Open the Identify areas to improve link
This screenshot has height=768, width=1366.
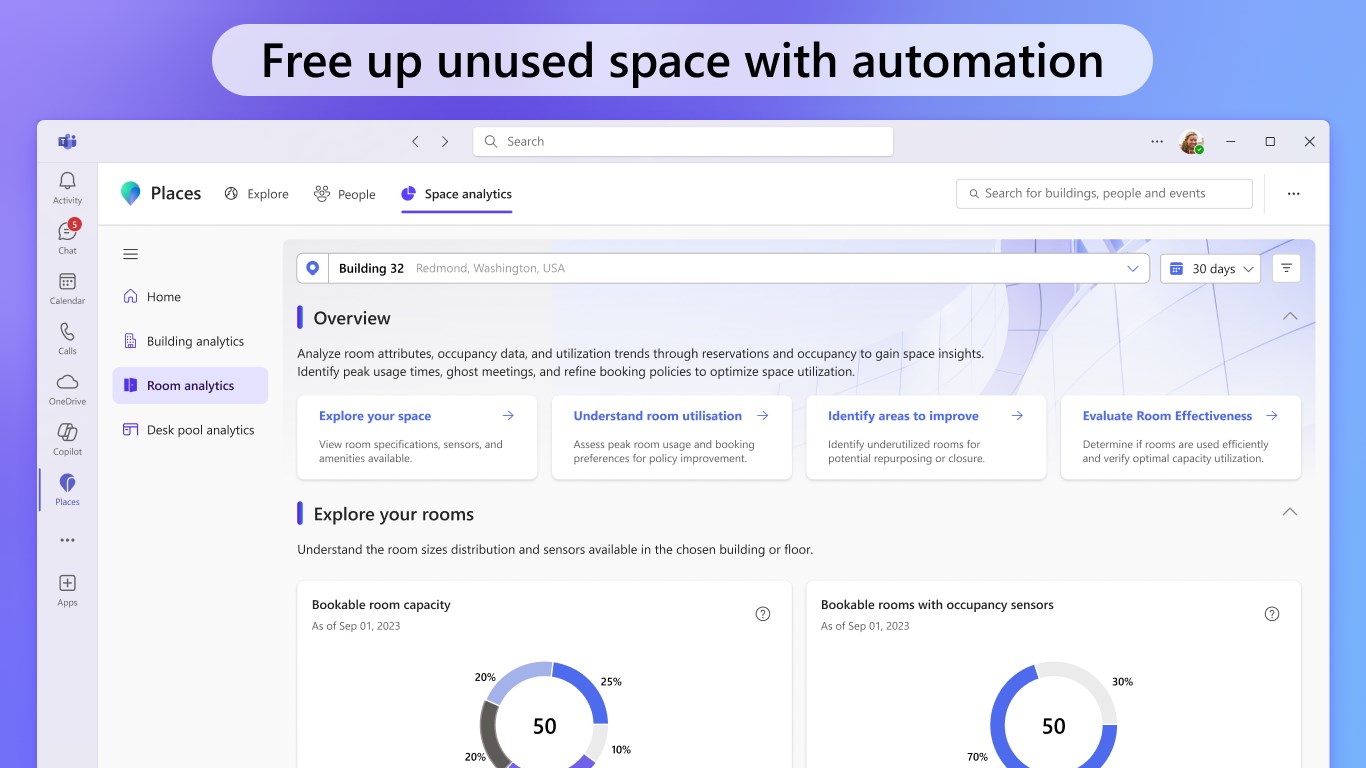(x=903, y=416)
